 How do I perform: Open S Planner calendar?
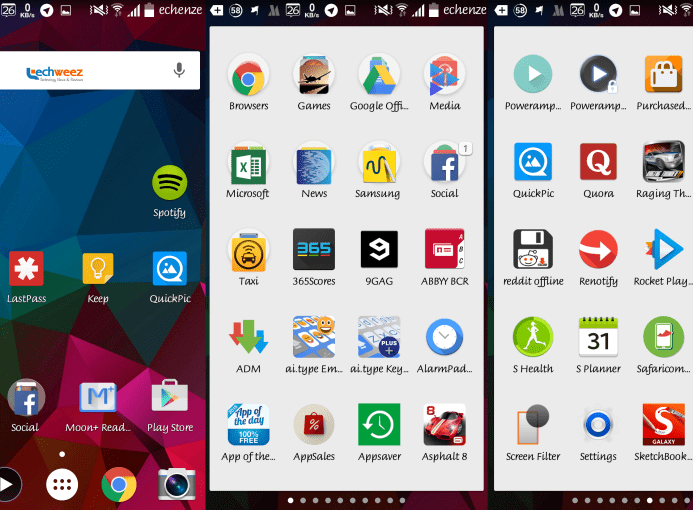(598, 337)
